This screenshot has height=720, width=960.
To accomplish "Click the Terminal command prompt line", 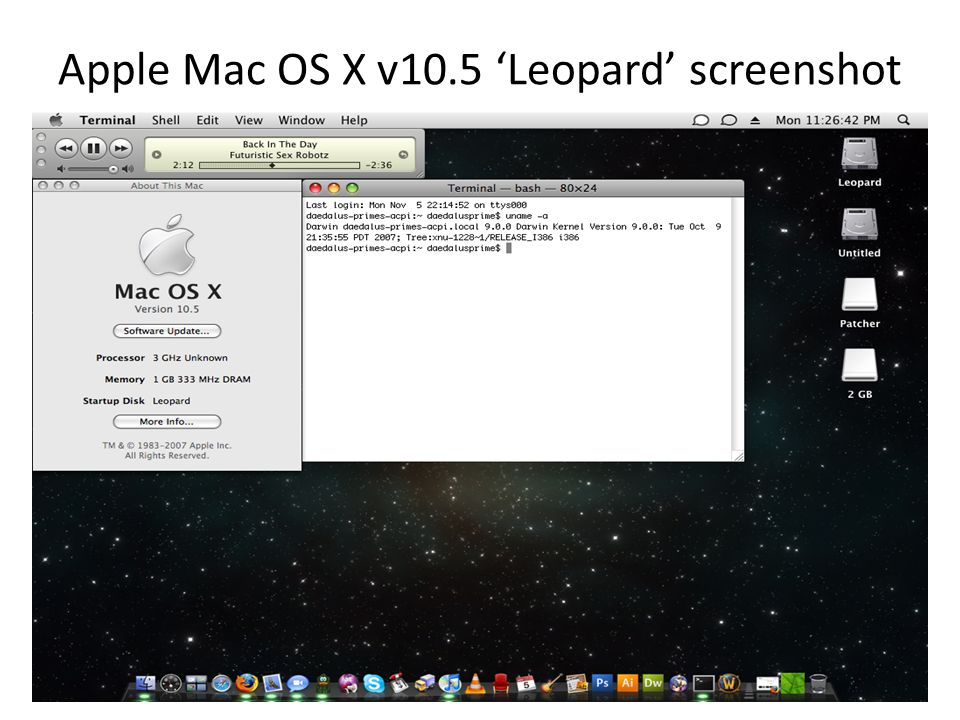I will click(x=408, y=248).
